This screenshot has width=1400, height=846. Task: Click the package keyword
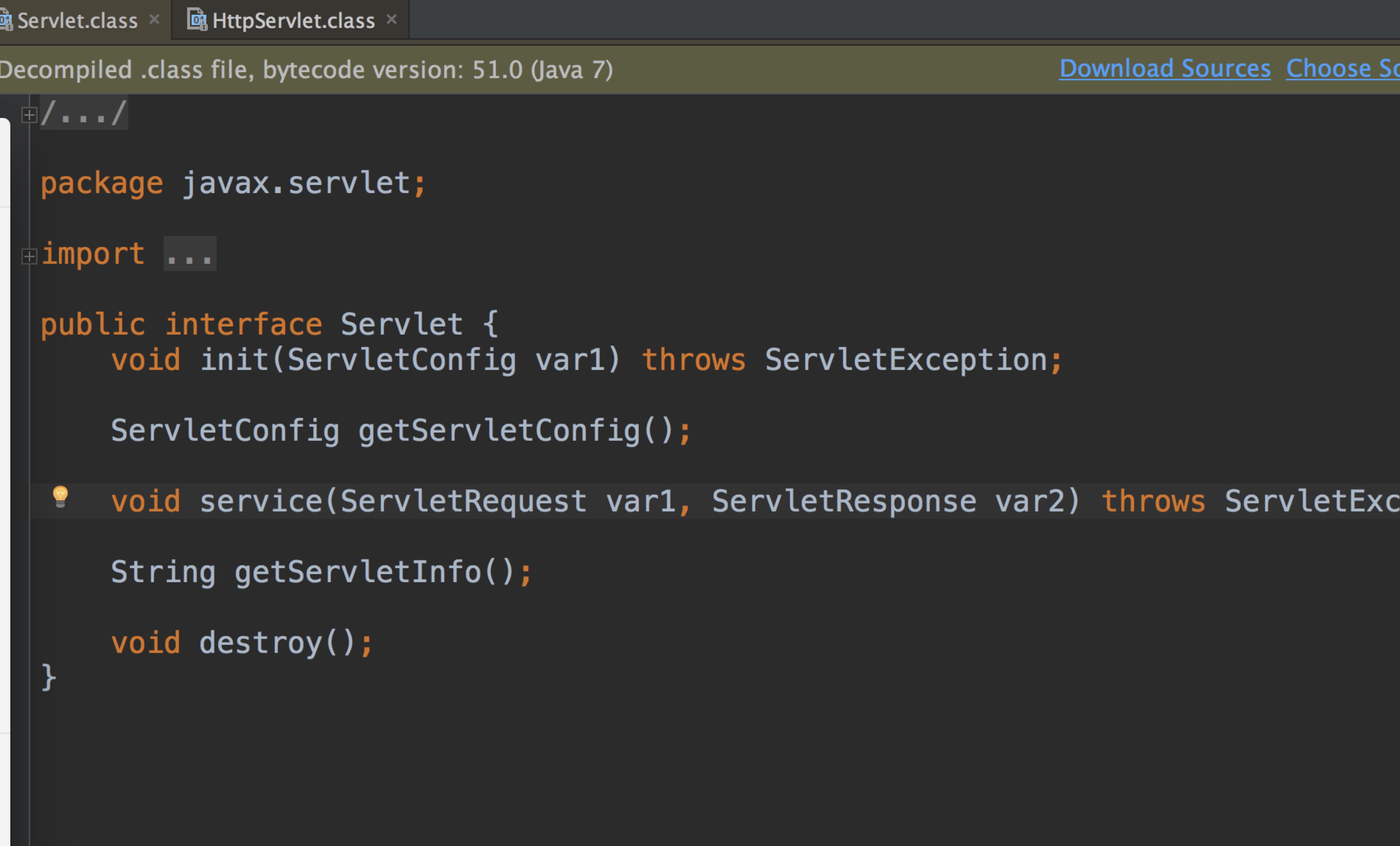(102, 183)
